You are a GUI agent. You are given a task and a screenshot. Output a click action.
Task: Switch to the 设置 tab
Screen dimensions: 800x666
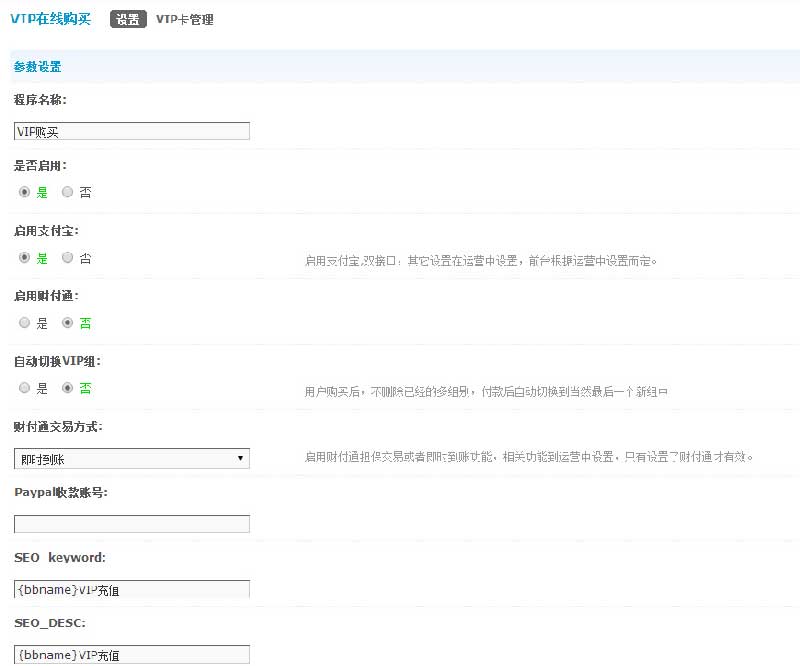click(x=128, y=19)
